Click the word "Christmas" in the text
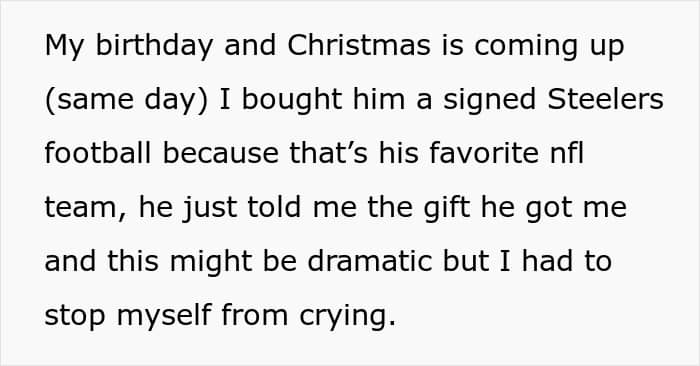This screenshot has height=366, width=700. point(359,45)
